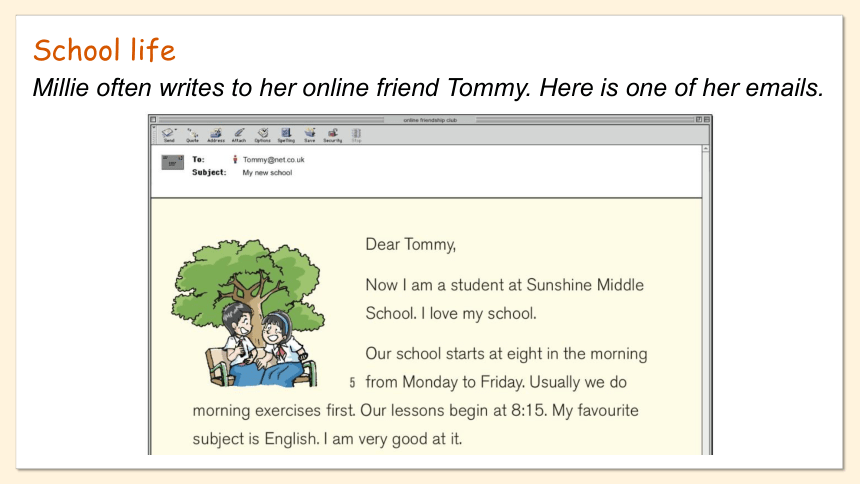
Task: Click the Attach file icon
Action: coord(239,134)
